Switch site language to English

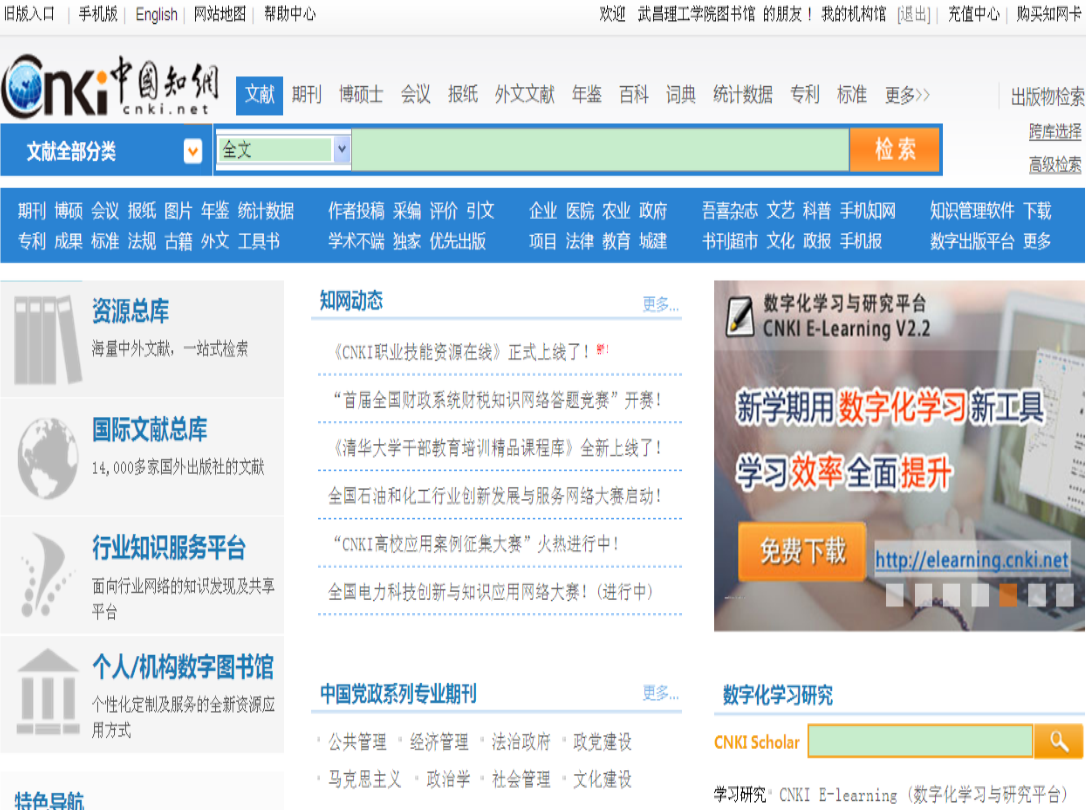(x=157, y=15)
